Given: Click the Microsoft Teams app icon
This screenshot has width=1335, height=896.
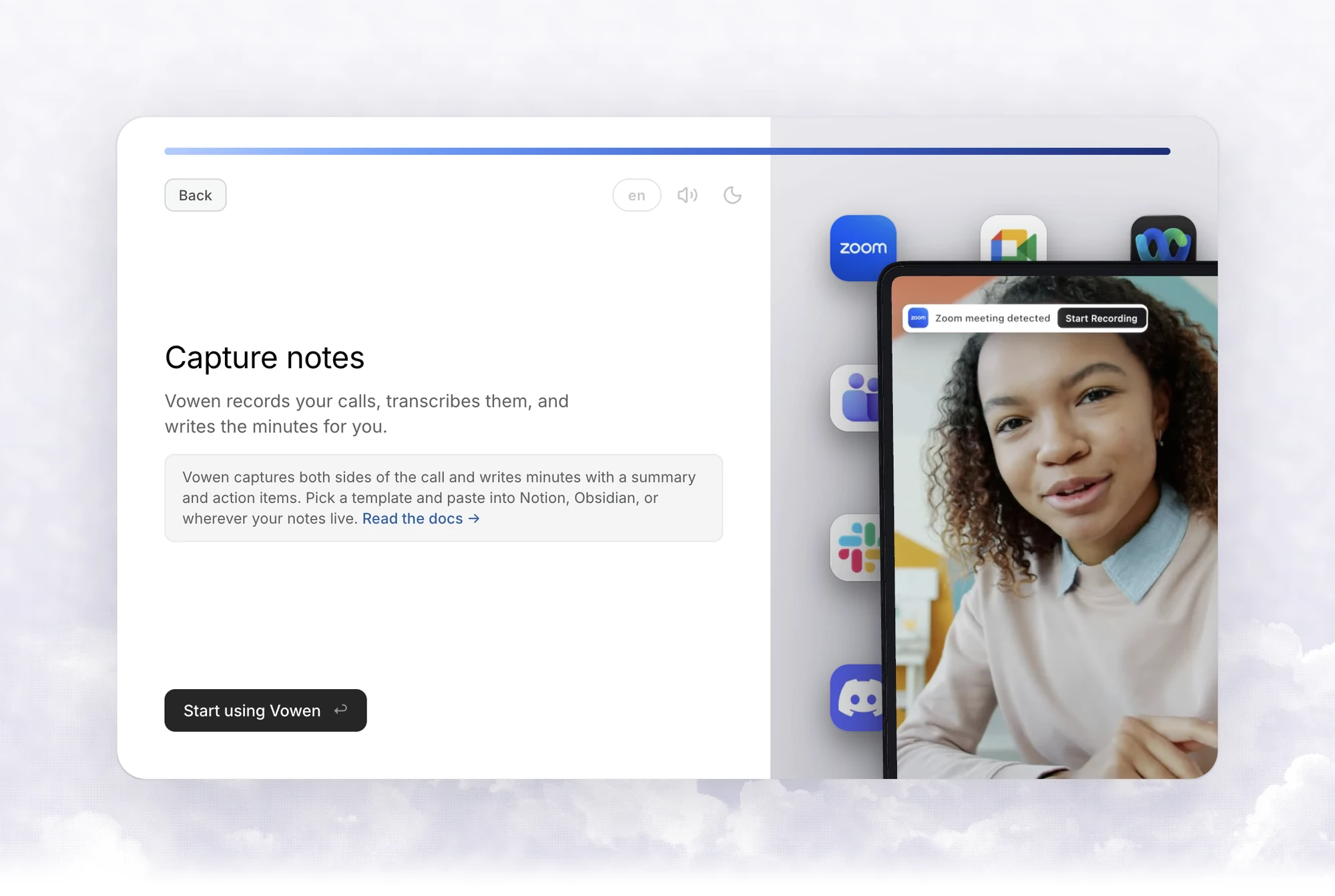Looking at the screenshot, I should 855,398.
